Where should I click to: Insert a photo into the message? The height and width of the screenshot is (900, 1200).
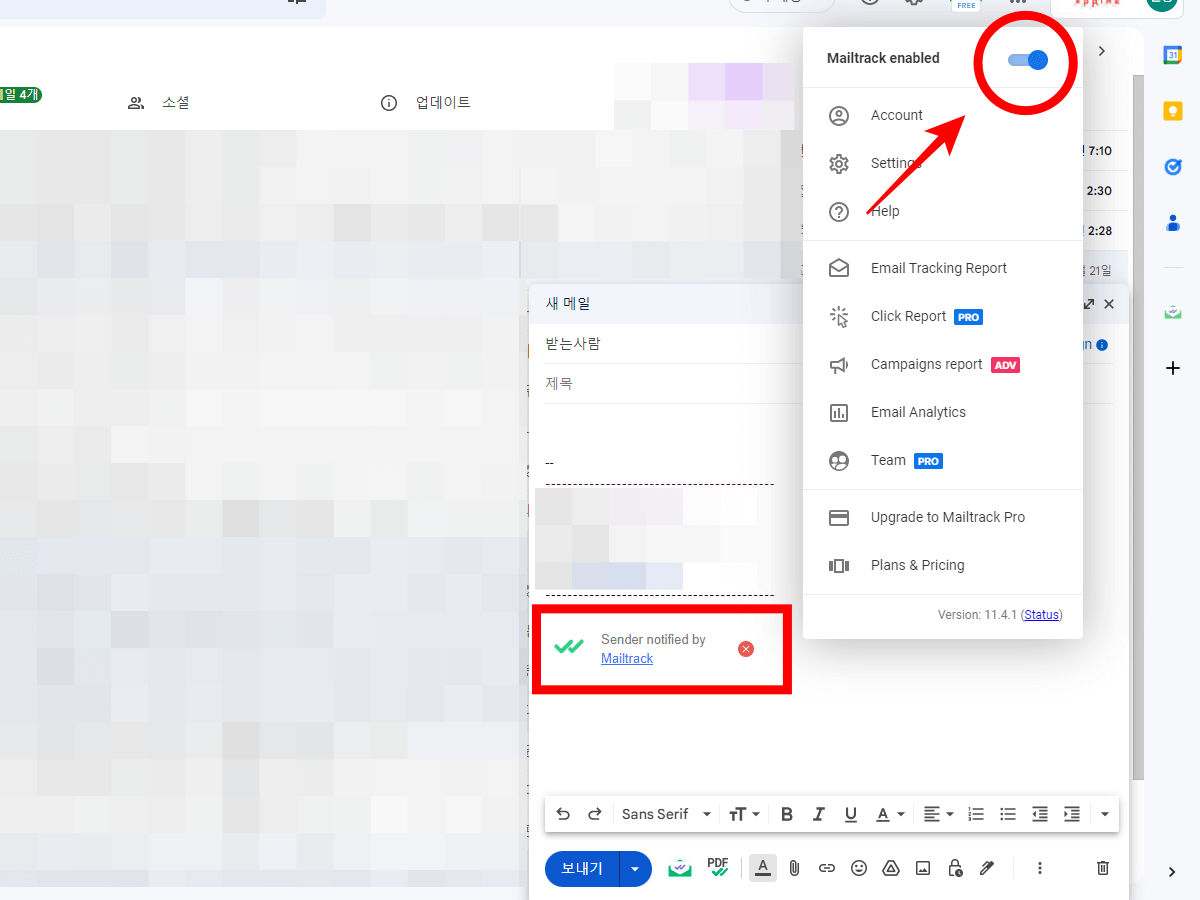(923, 868)
